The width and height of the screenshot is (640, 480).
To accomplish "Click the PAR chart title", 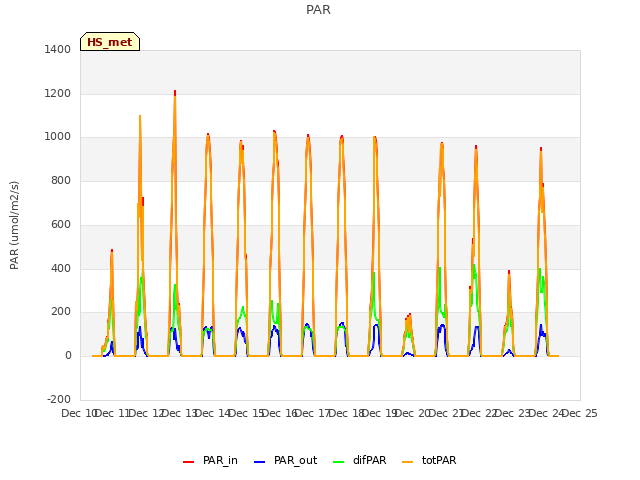I will [x=318, y=10].
